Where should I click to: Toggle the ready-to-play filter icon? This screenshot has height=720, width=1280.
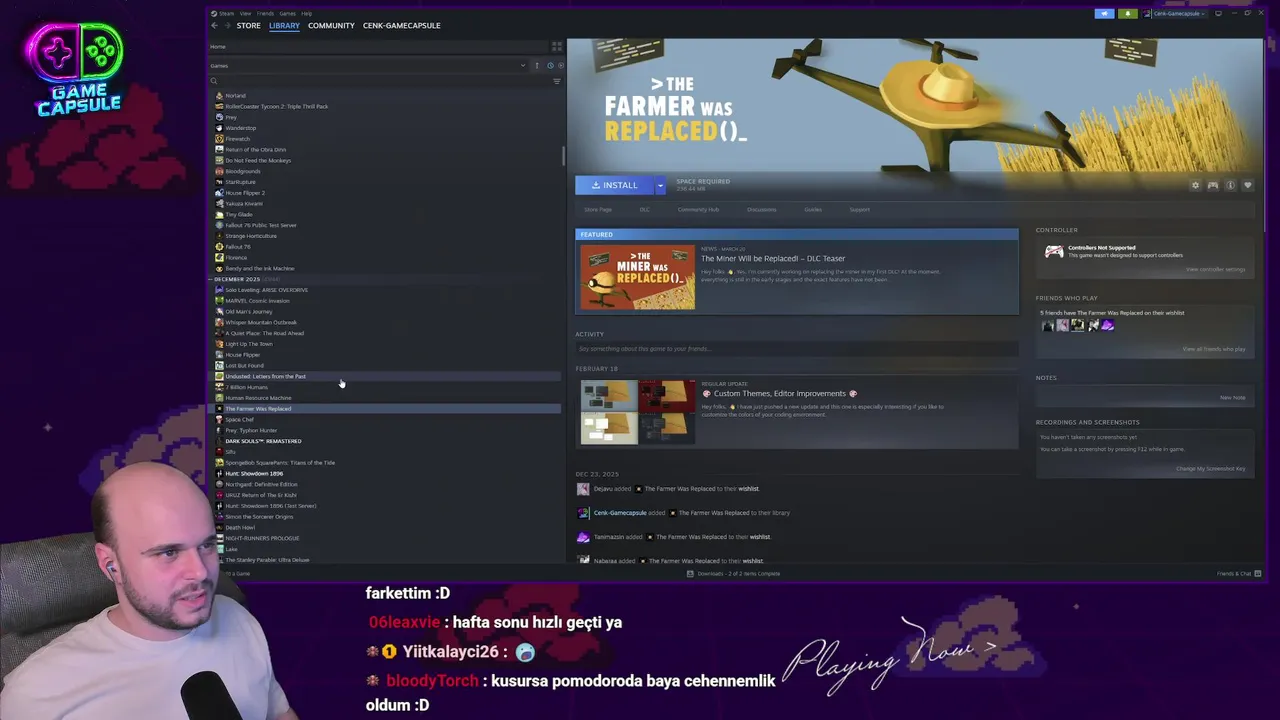[559, 66]
